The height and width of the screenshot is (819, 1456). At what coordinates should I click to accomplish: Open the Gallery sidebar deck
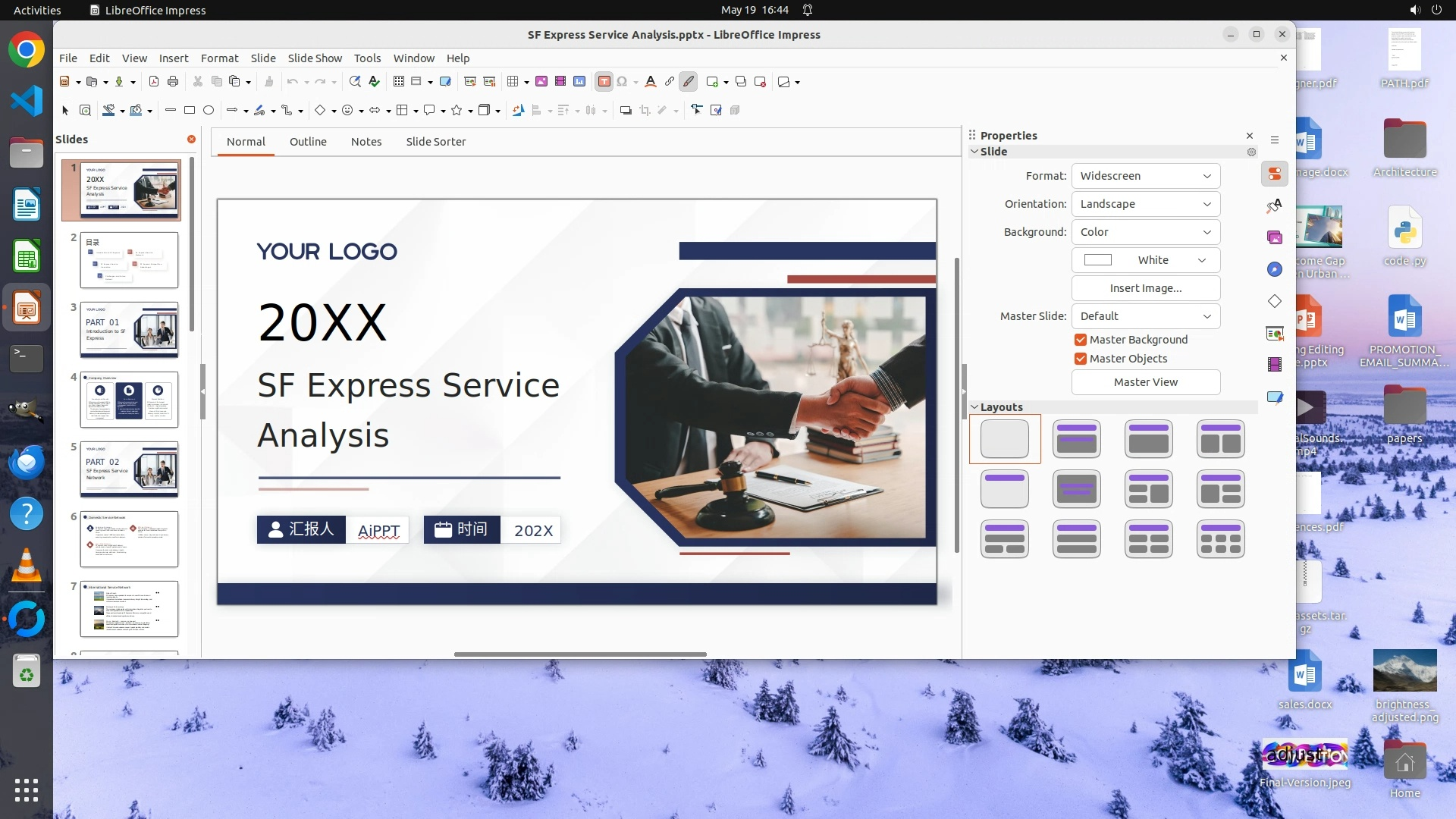[x=1275, y=238]
